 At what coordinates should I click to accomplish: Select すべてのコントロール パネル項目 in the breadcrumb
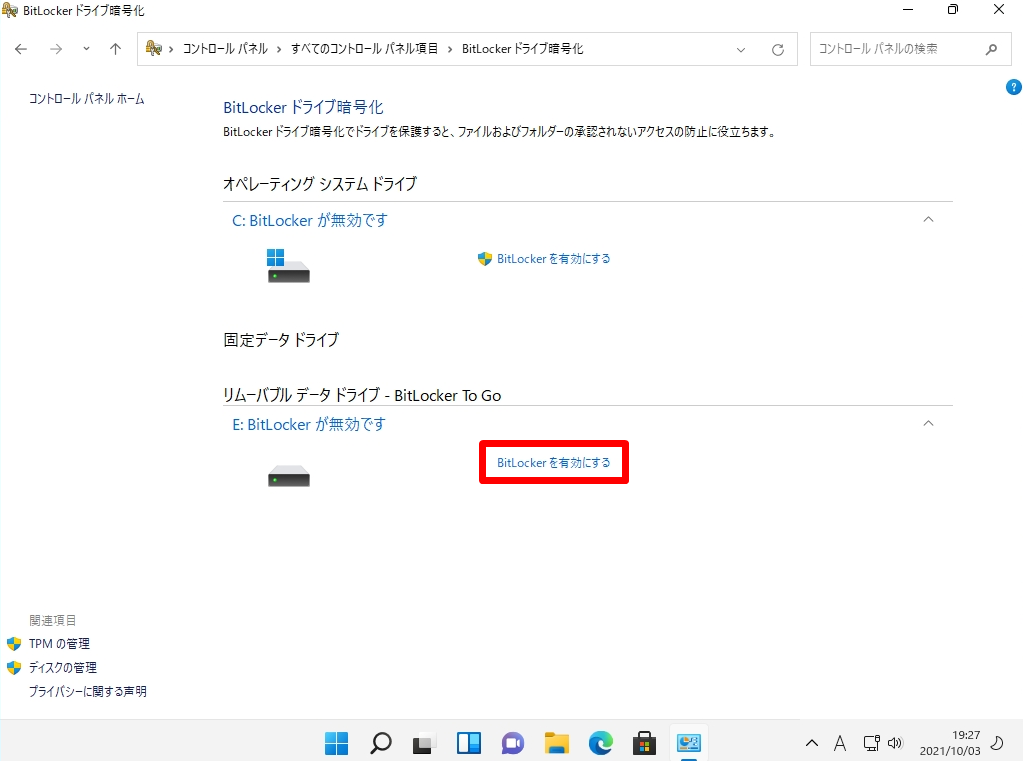coord(364,49)
